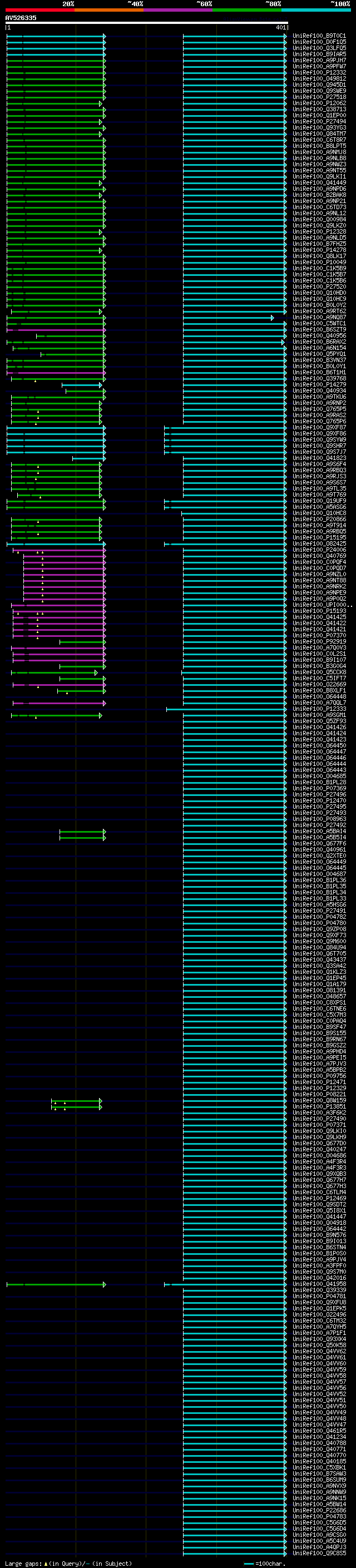Click the cyan alignment bar for UniRef100_Q9C8S5
The image size is (356, 1568).
tap(235, 1554)
